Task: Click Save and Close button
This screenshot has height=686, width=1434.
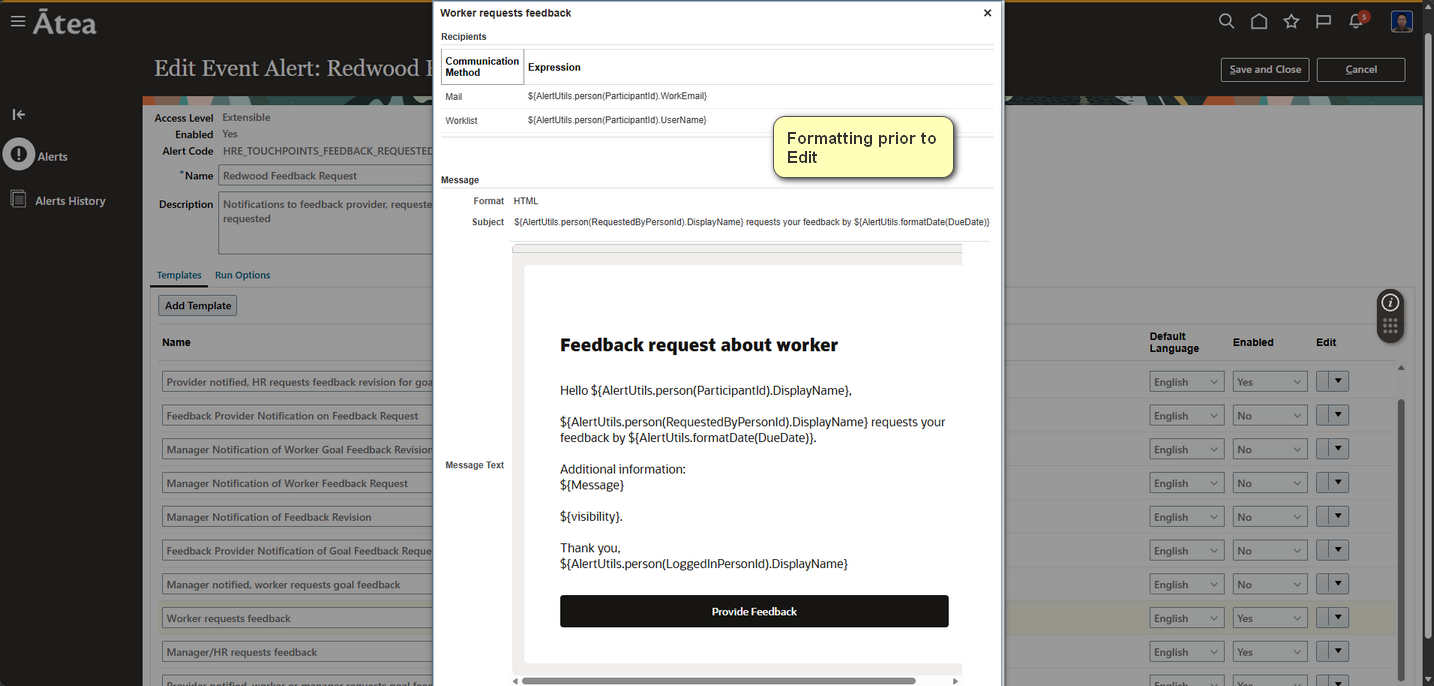Action: [x=1265, y=70]
